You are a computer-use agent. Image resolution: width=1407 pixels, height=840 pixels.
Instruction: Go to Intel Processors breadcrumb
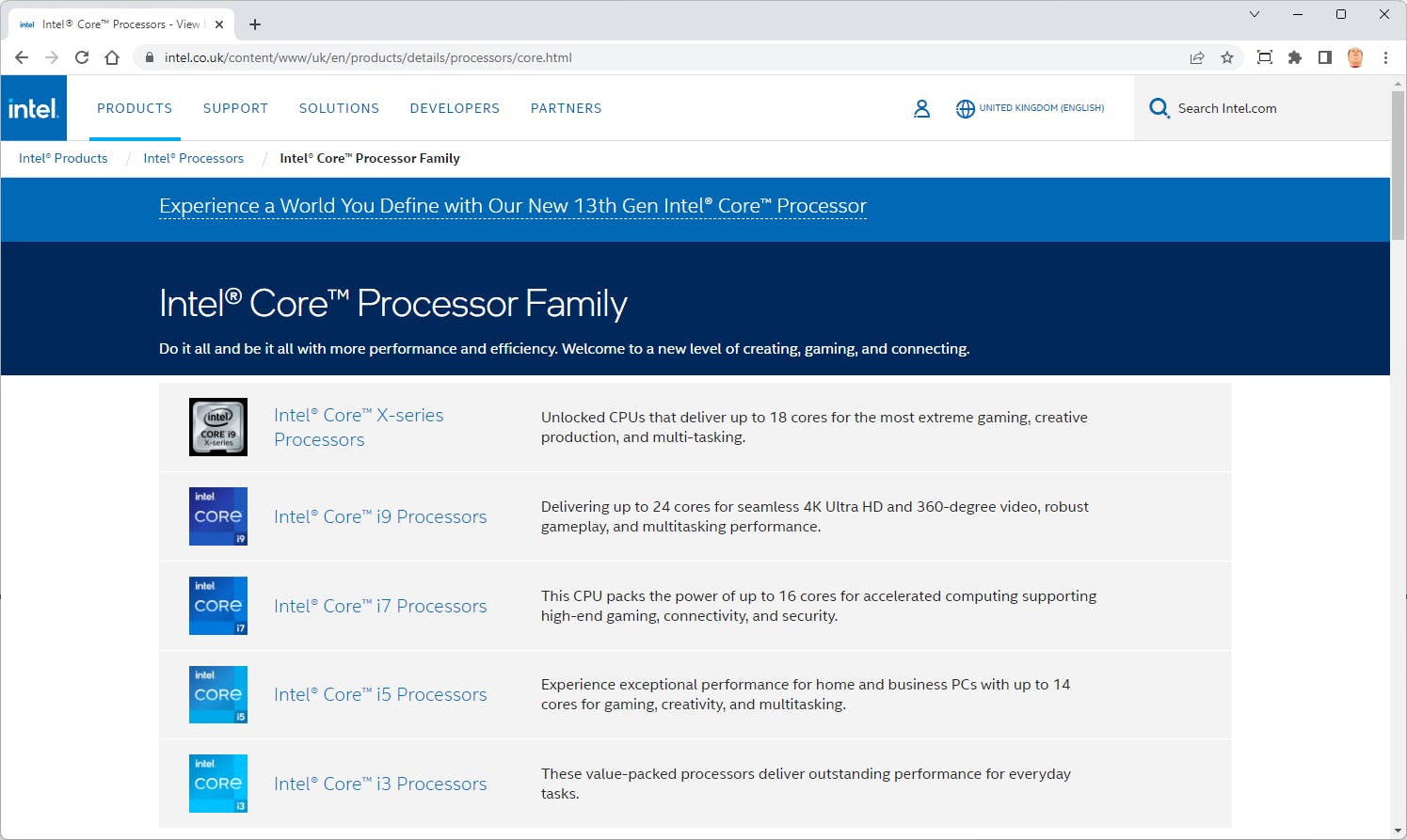[193, 158]
